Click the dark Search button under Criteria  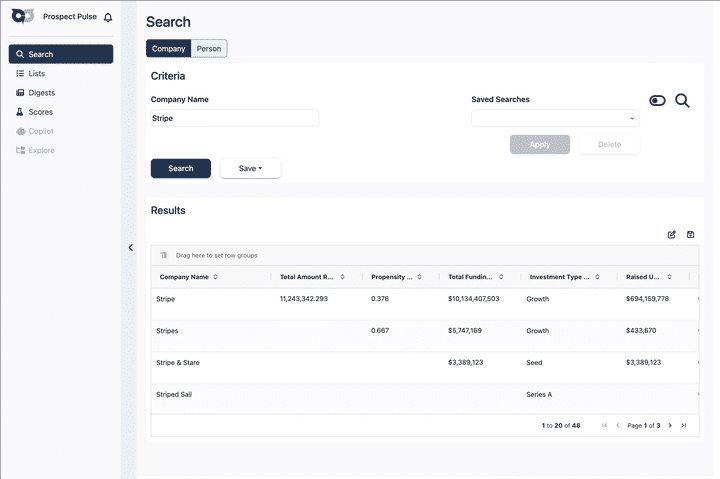point(181,169)
